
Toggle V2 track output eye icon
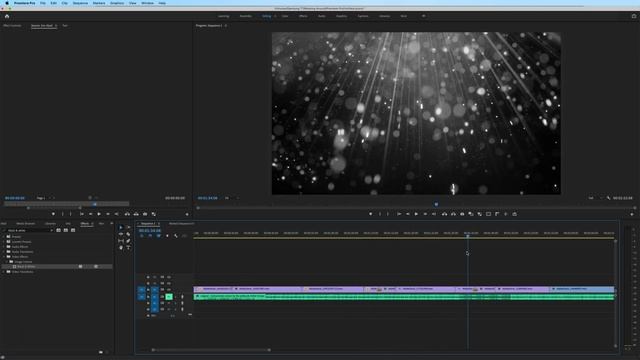pos(169,283)
